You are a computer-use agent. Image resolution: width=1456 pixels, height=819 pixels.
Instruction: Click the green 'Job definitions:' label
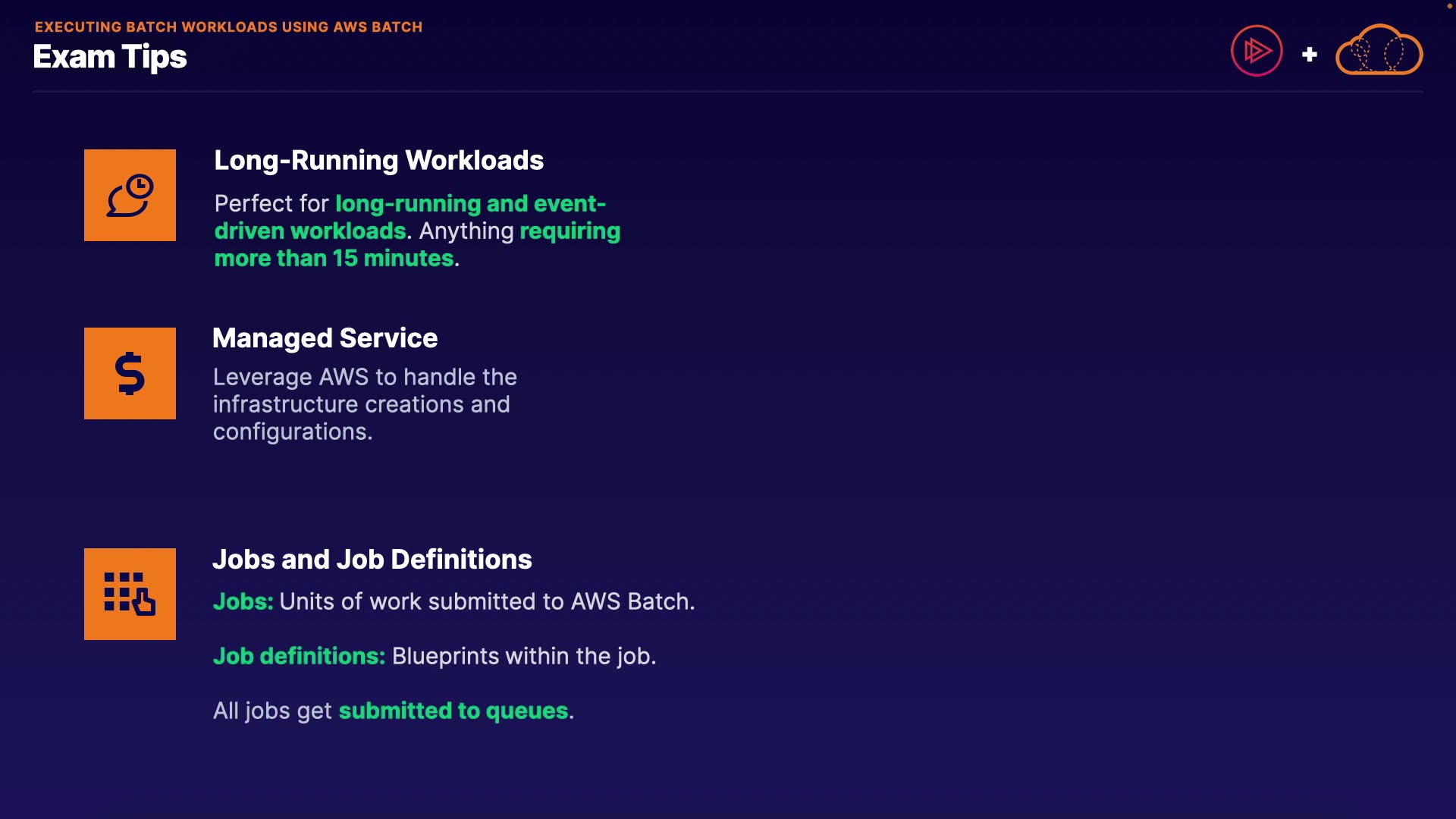(x=299, y=656)
